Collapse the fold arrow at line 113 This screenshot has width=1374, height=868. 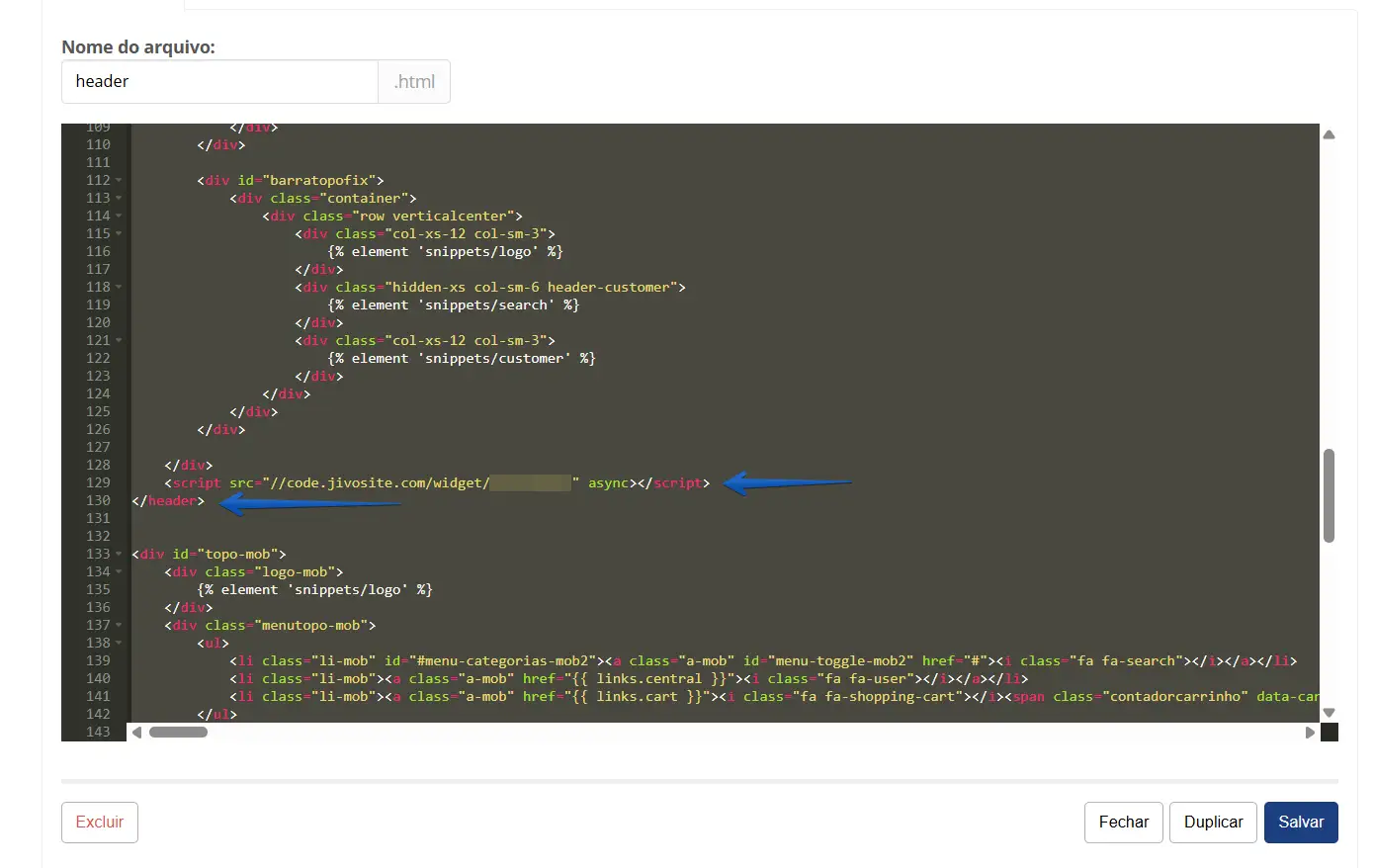coord(119,199)
